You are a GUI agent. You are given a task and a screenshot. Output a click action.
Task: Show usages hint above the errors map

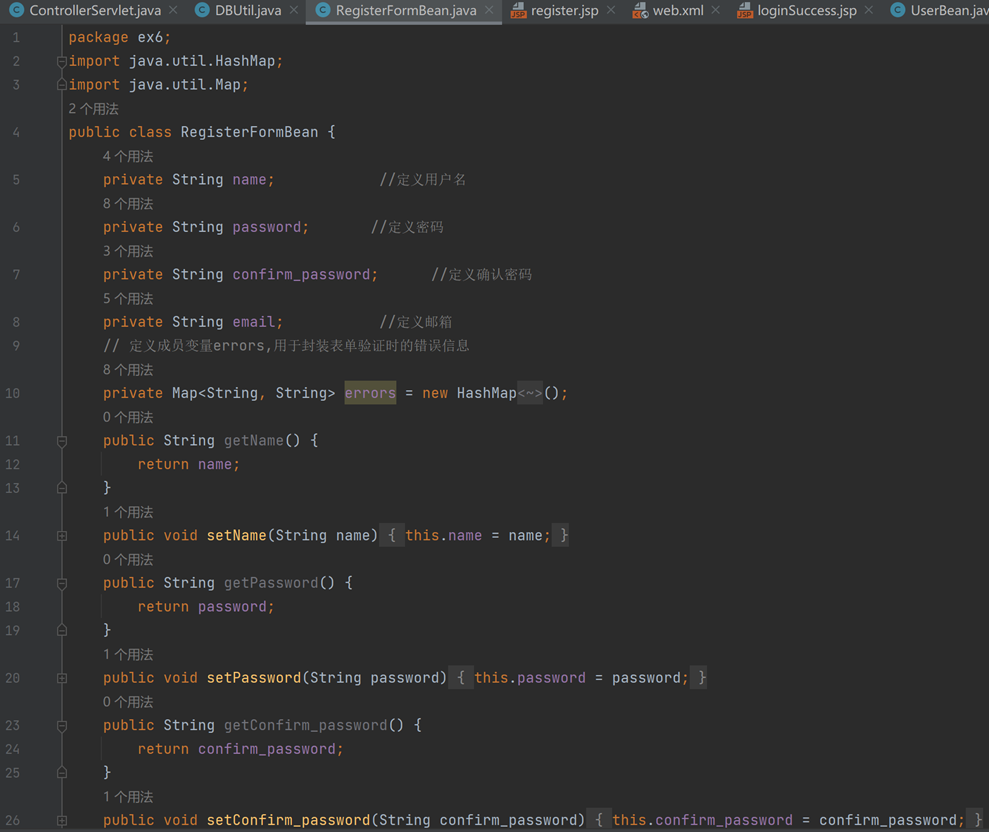[128, 369]
